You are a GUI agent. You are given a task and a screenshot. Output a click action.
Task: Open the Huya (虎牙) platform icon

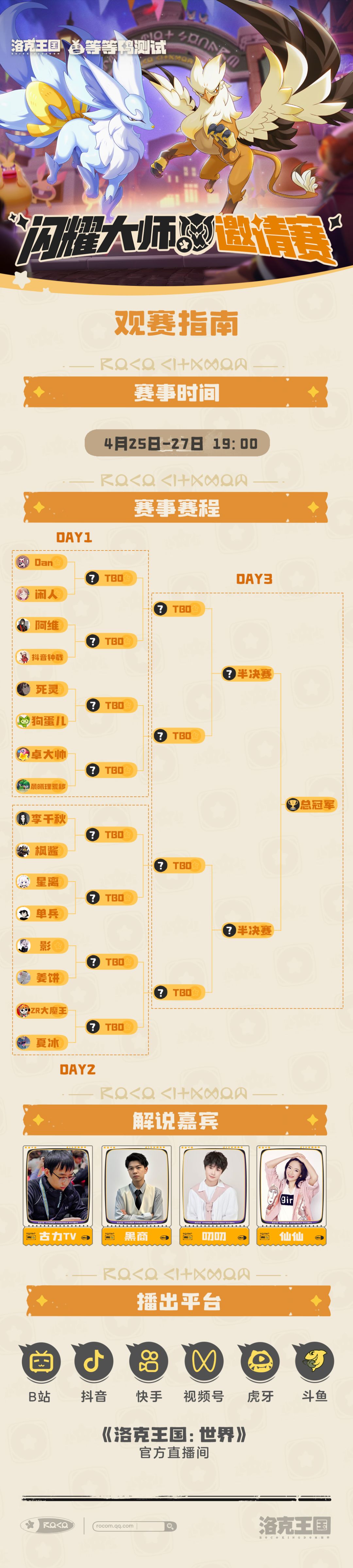point(260,1362)
